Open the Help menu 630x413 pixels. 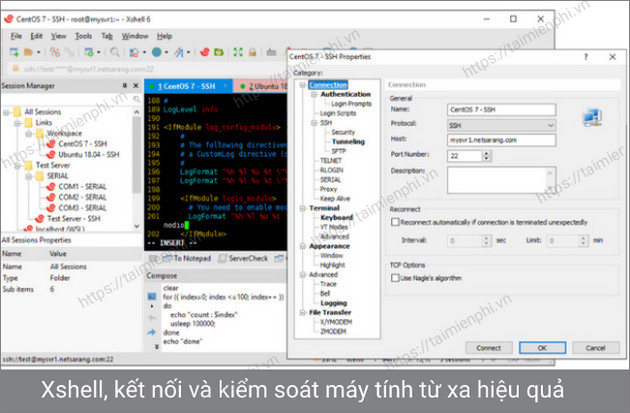pyautogui.click(x=164, y=36)
